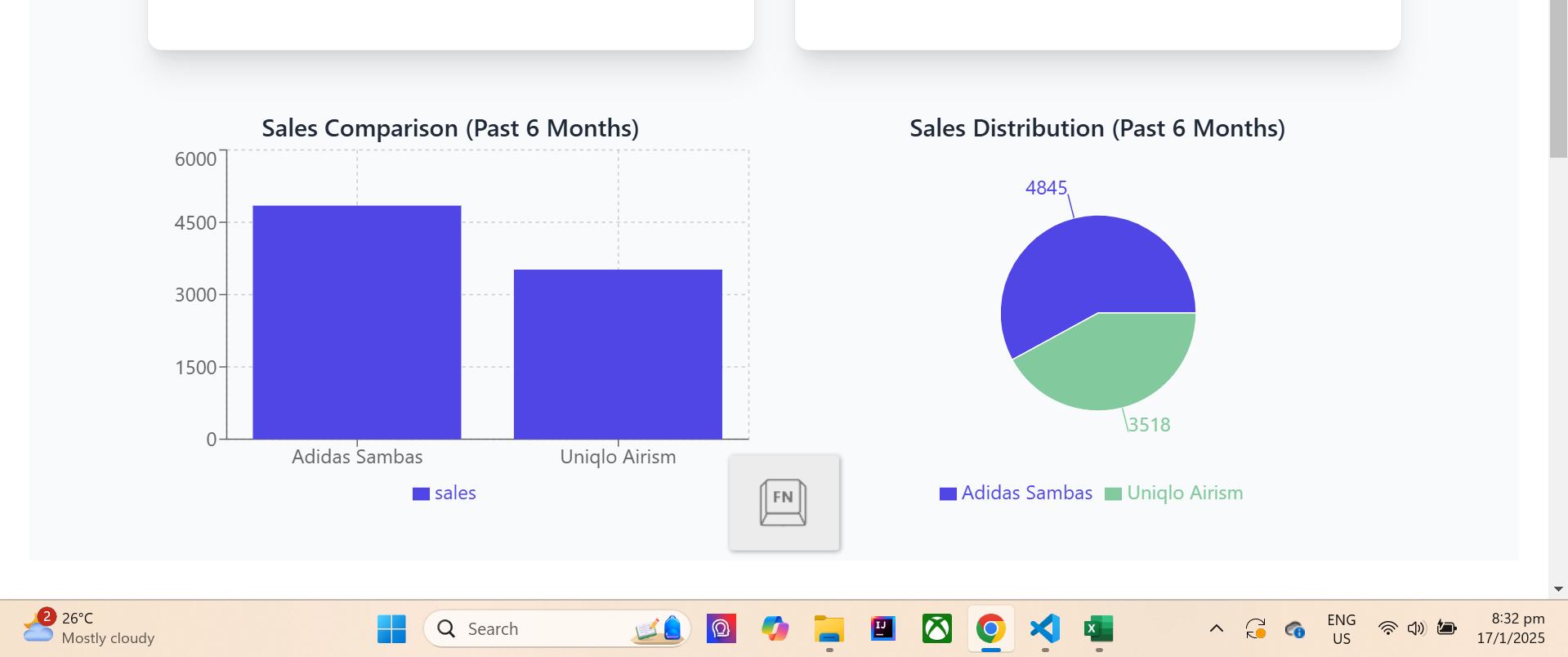
Task: Open the weather widget showing 26°C
Action: click(x=88, y=628)
